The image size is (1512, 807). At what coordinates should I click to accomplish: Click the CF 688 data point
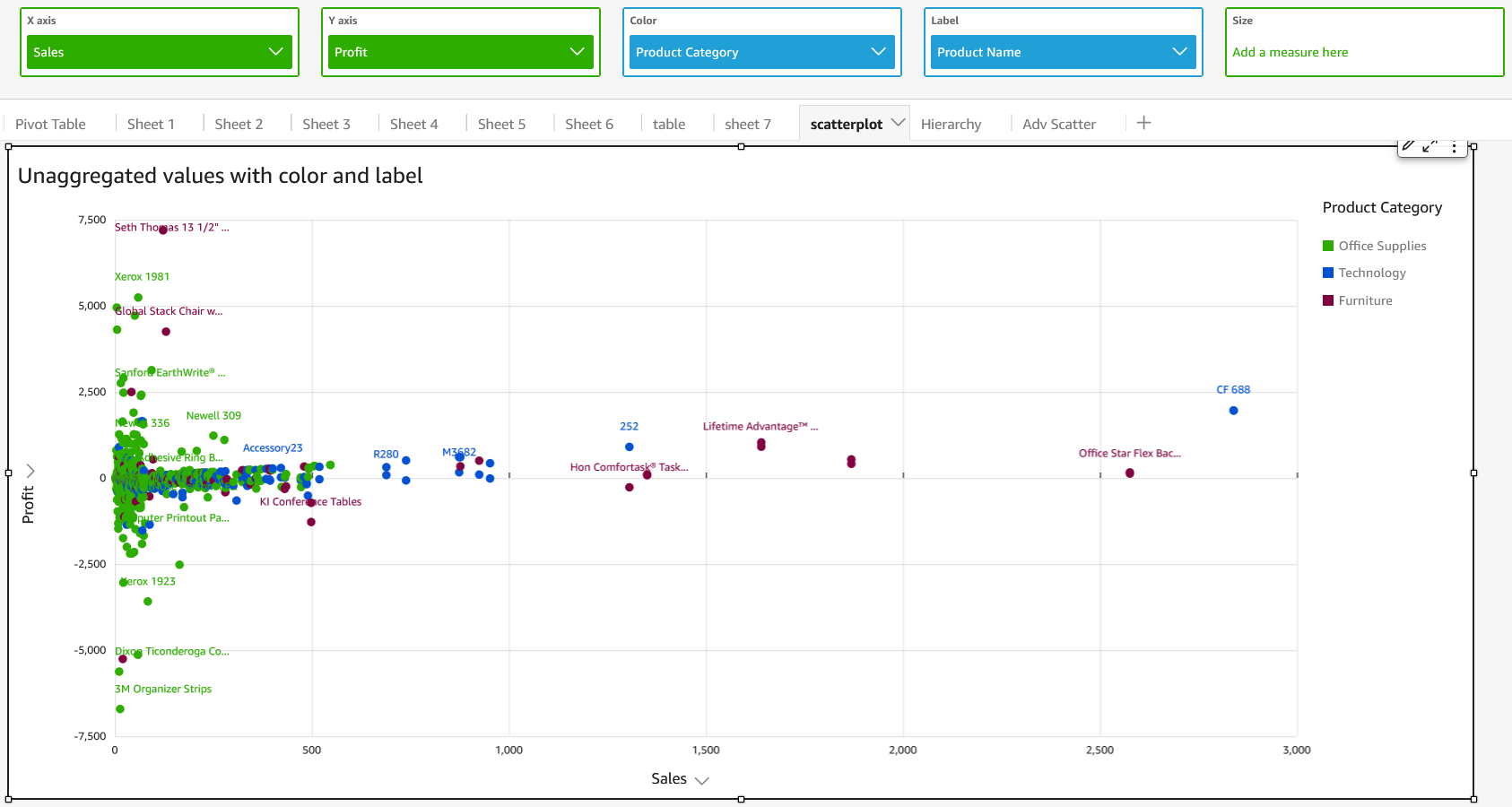pyautogui.click(x=1232, y=410)
